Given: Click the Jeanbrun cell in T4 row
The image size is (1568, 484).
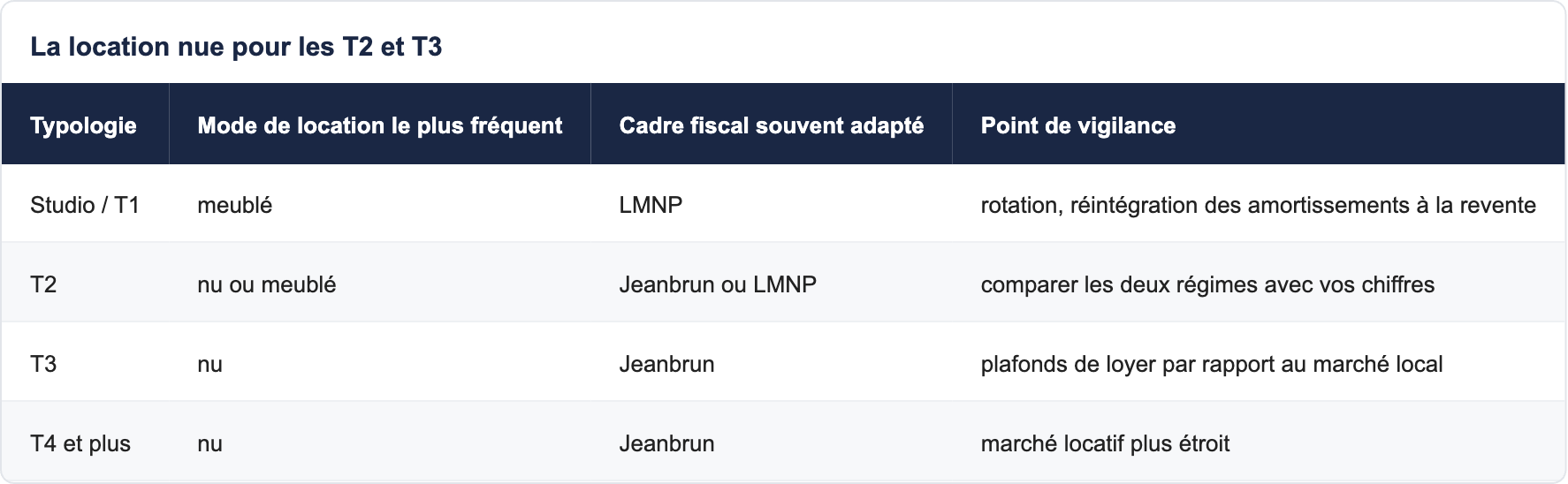Looking at the screenshot, I should coord(666,443).
